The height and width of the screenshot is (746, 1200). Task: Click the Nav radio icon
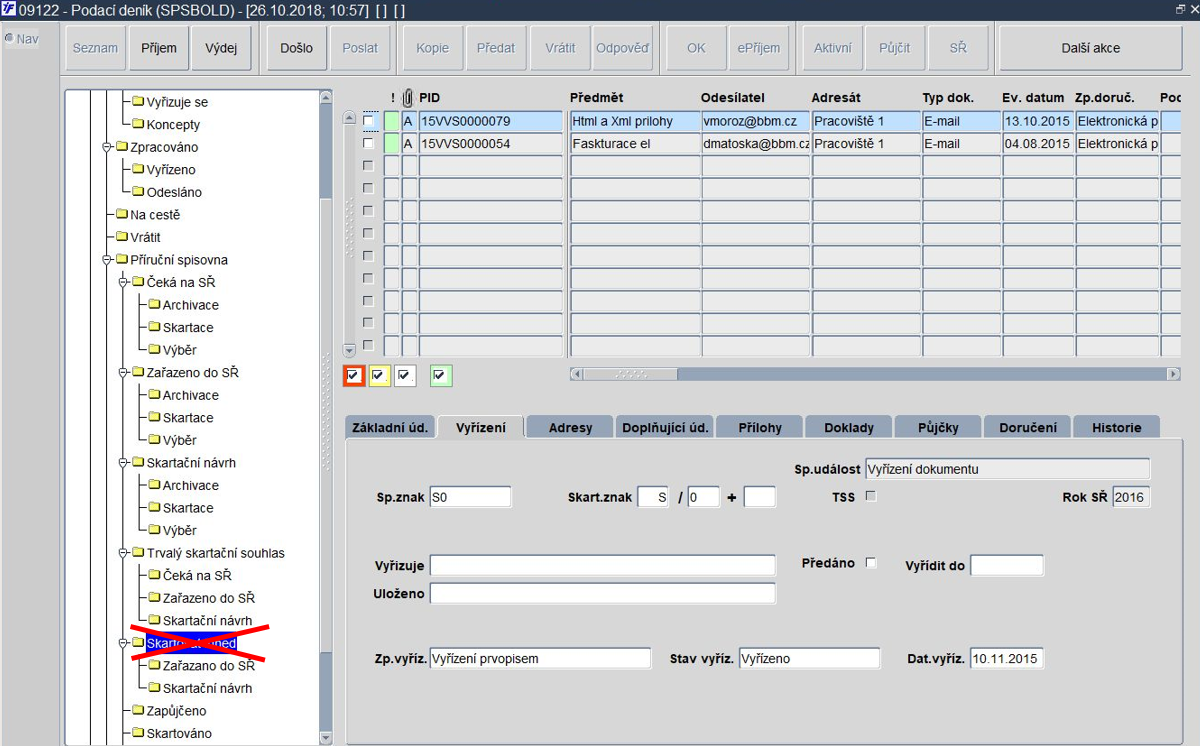pyautogui.click(x=9, y=39)
